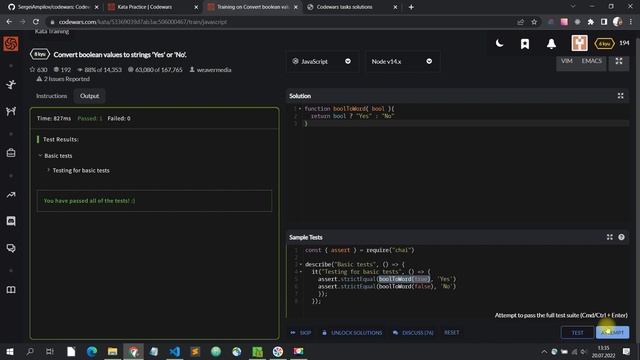Open Sample Tests help question icon
The width and height of the screenshot is (640, 360).
pos(621,237)
